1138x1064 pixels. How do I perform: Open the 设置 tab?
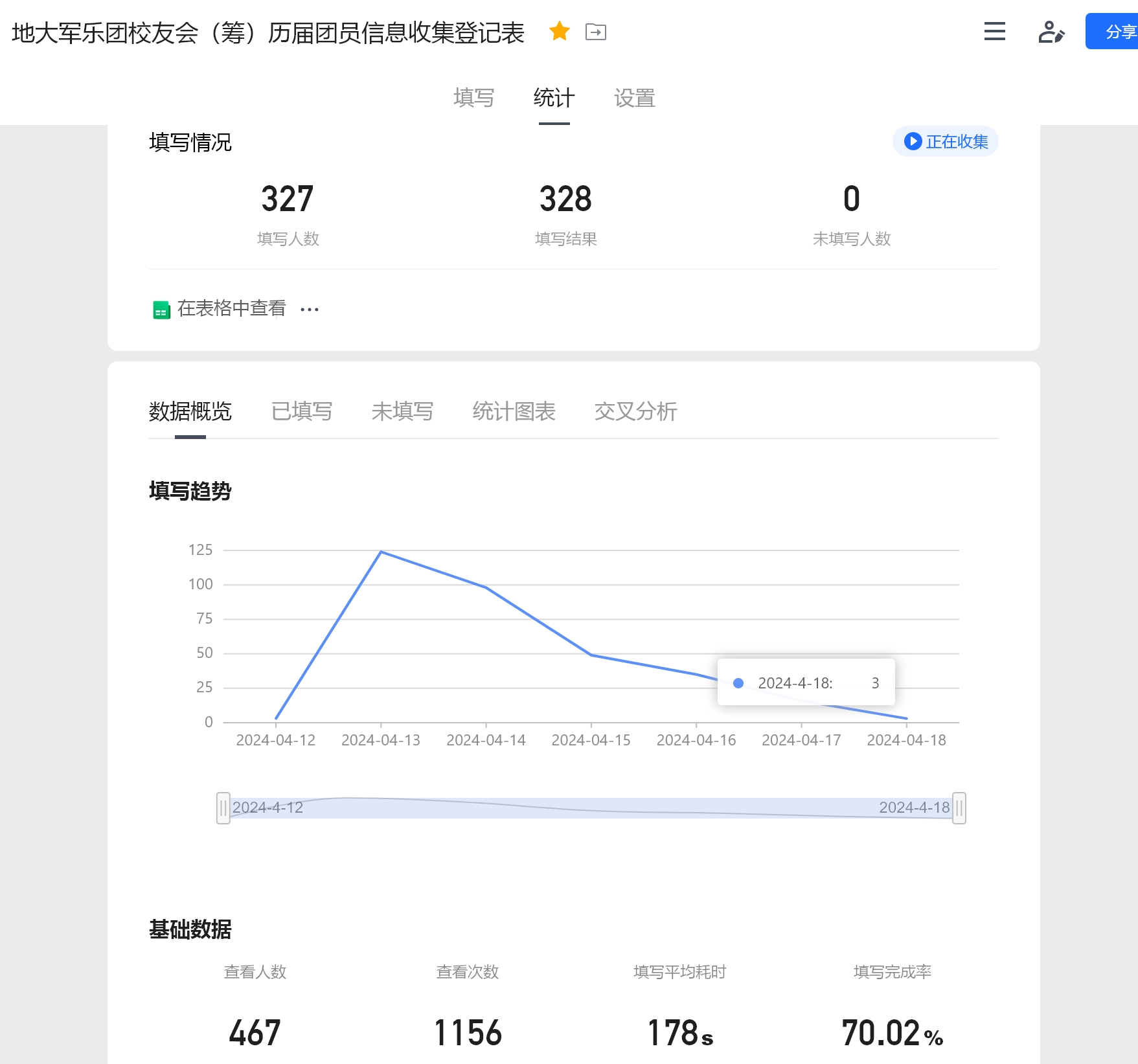(x=634, y=98)
